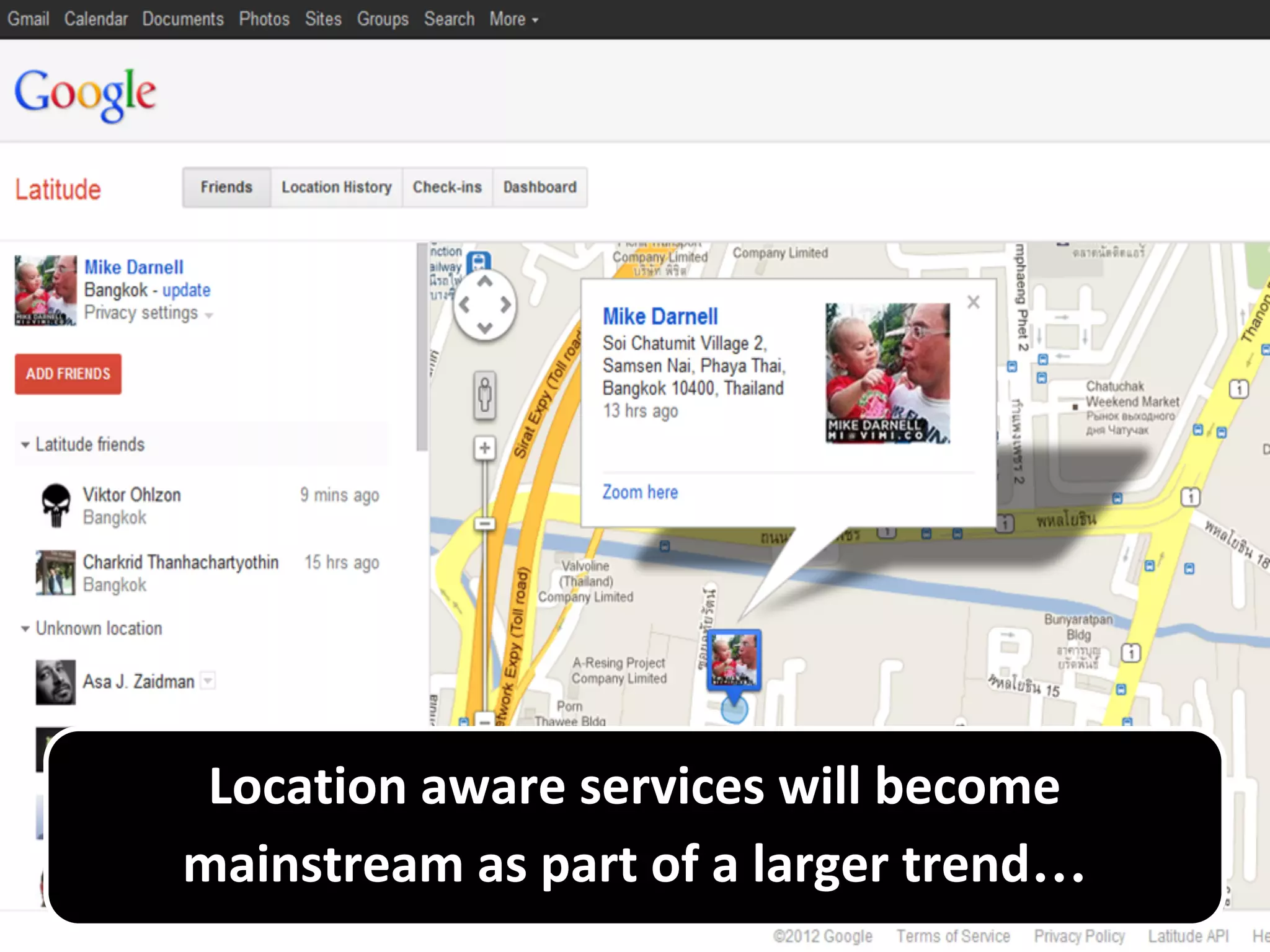Image resolution: width=1270 pixels, height=952 pixels.
Task: Open Latitude API footer link
Action: point(1188,937)
